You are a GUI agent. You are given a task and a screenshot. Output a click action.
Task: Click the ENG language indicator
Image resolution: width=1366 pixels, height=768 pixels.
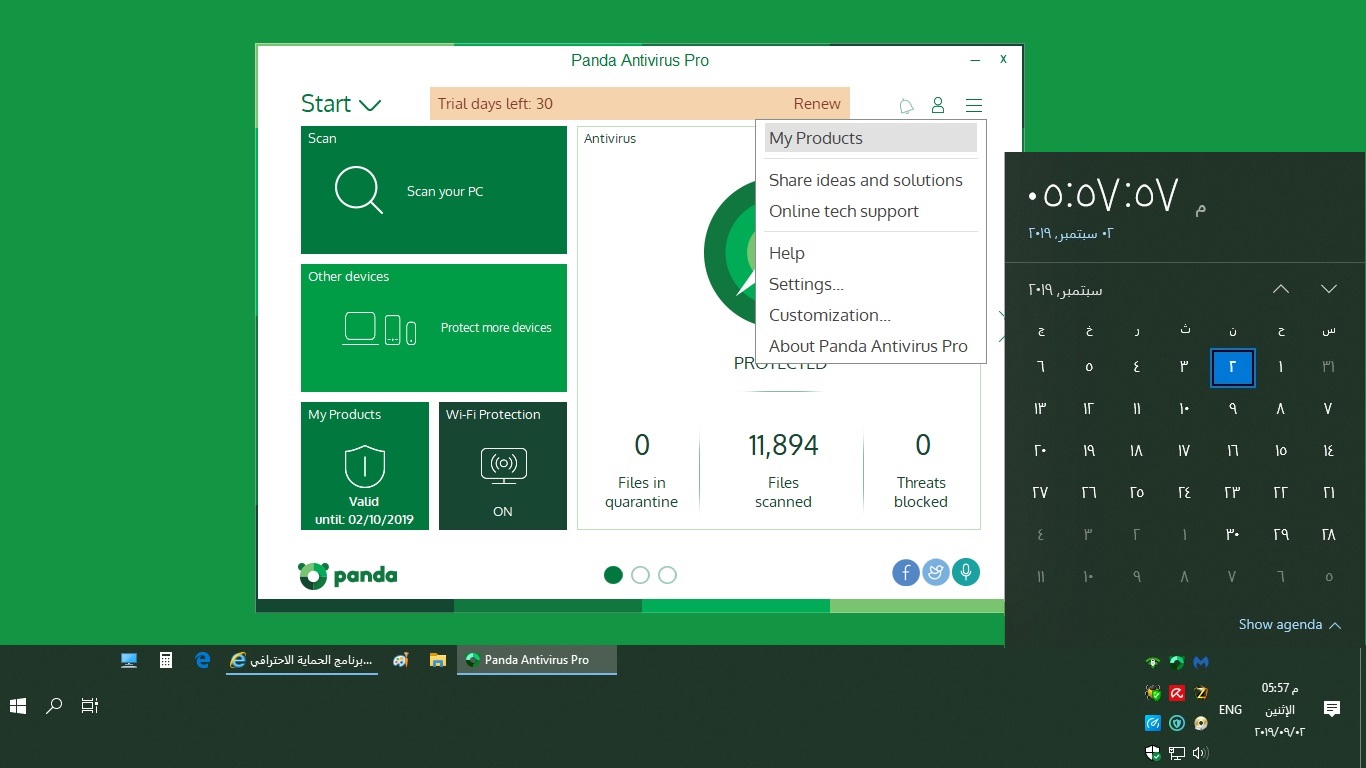click(x=1231, y=709)
